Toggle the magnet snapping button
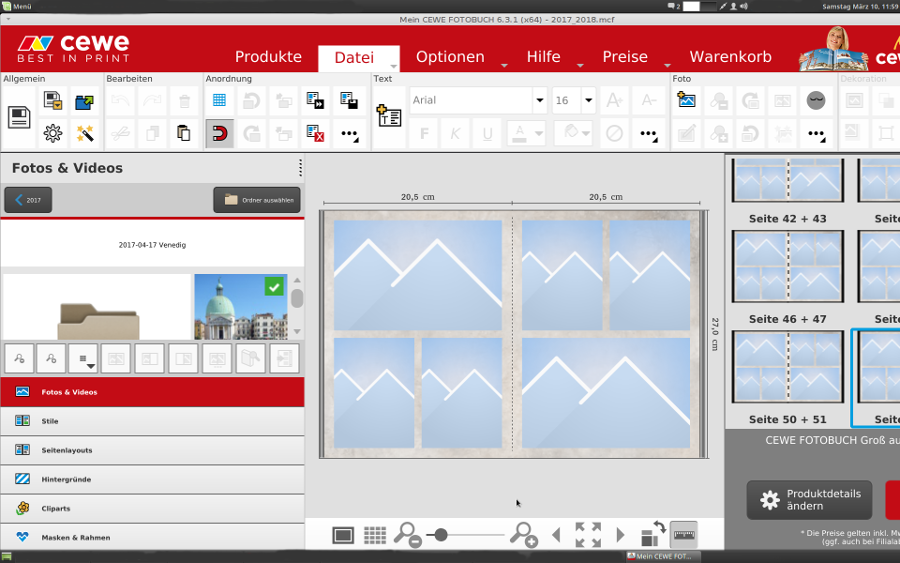 (219, 133)
